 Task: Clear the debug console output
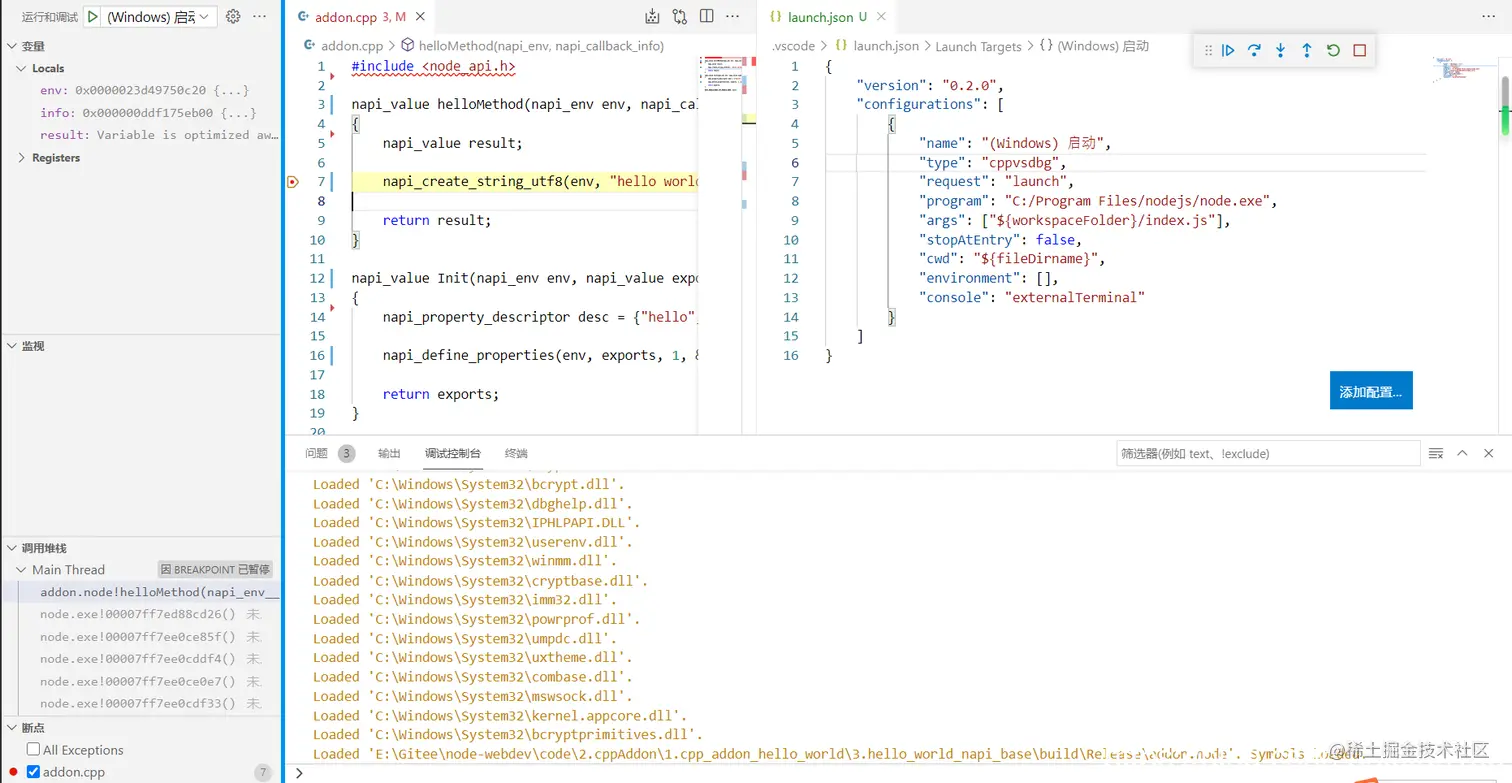click(x=1436, y=453)
